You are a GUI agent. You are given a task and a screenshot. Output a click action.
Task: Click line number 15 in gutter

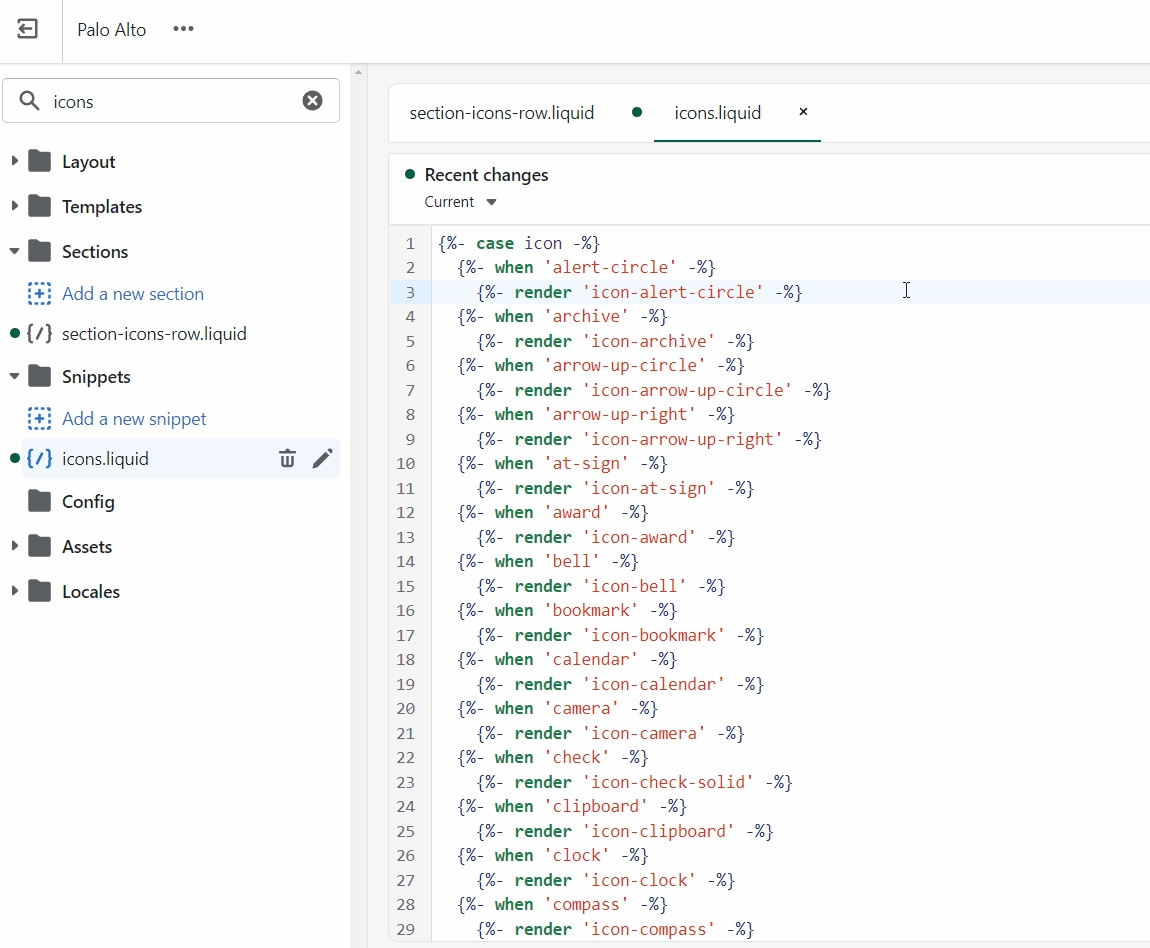[406, 587]
